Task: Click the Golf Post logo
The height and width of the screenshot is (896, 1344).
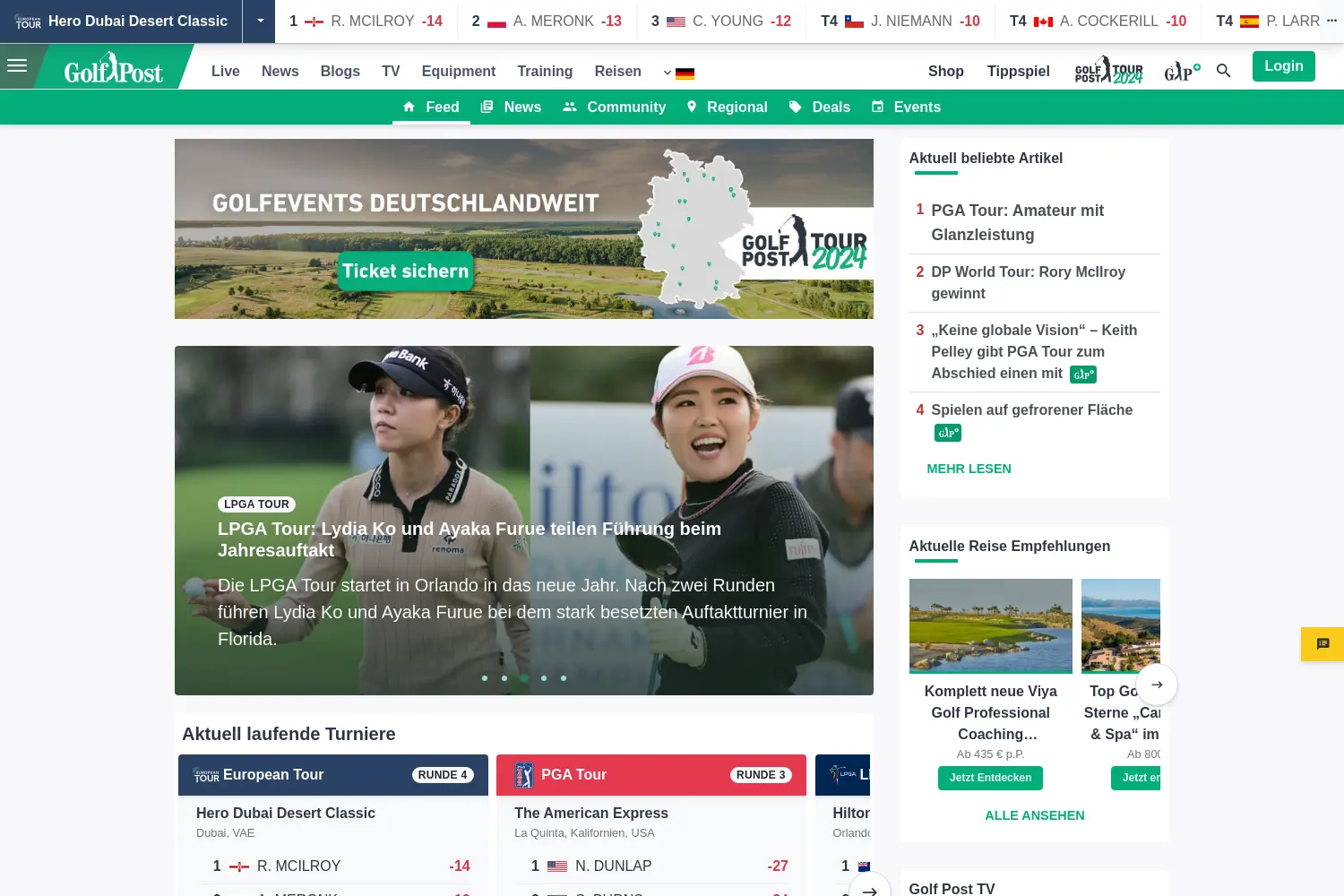Action: pos(114,68)
